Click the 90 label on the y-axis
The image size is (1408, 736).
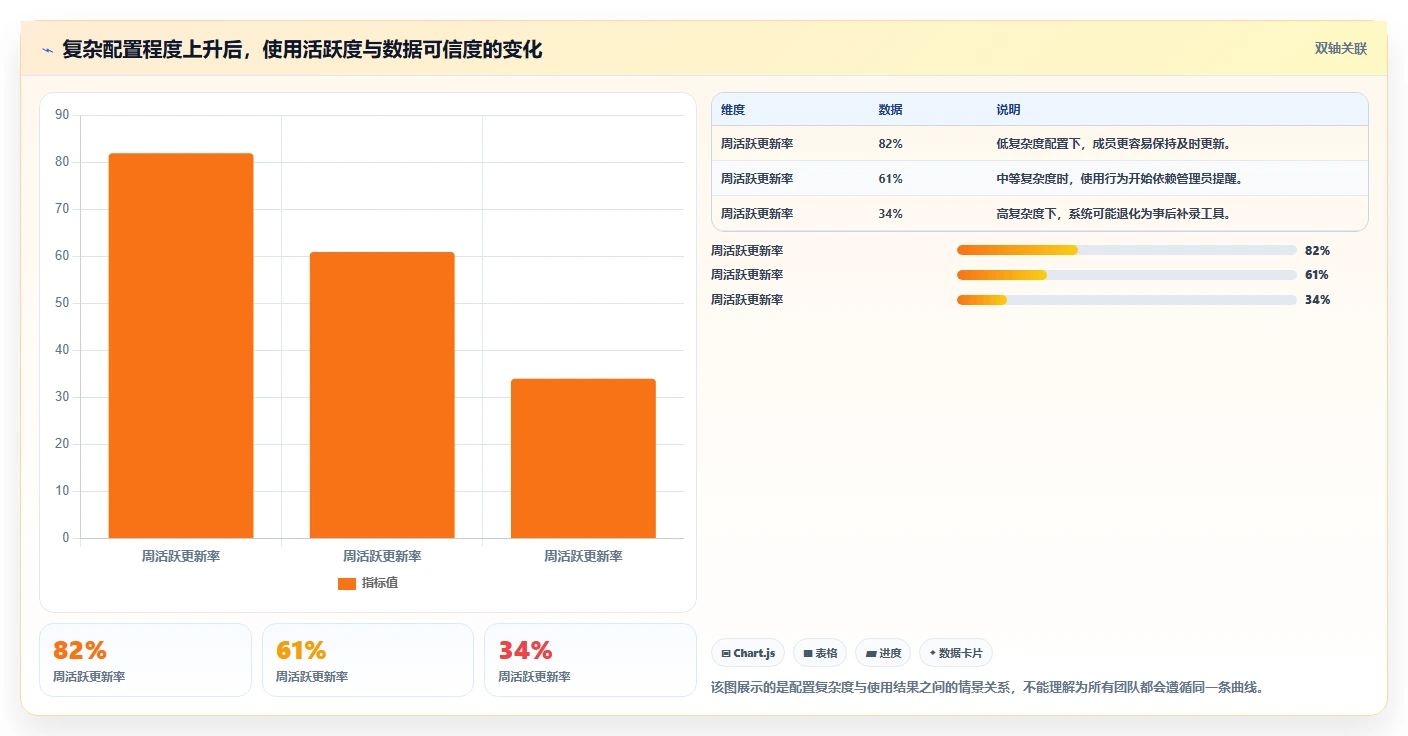(x=62, y=115)
